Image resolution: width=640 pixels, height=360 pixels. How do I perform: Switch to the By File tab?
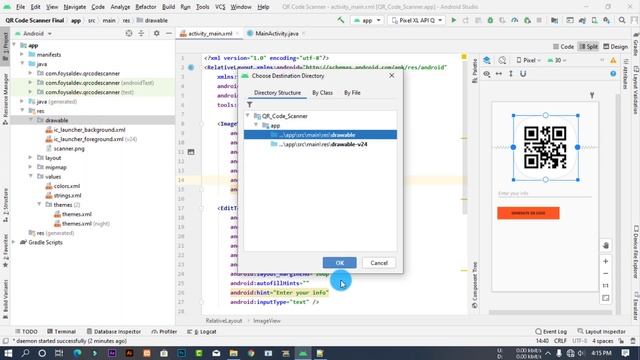click(x=352, y=93)
